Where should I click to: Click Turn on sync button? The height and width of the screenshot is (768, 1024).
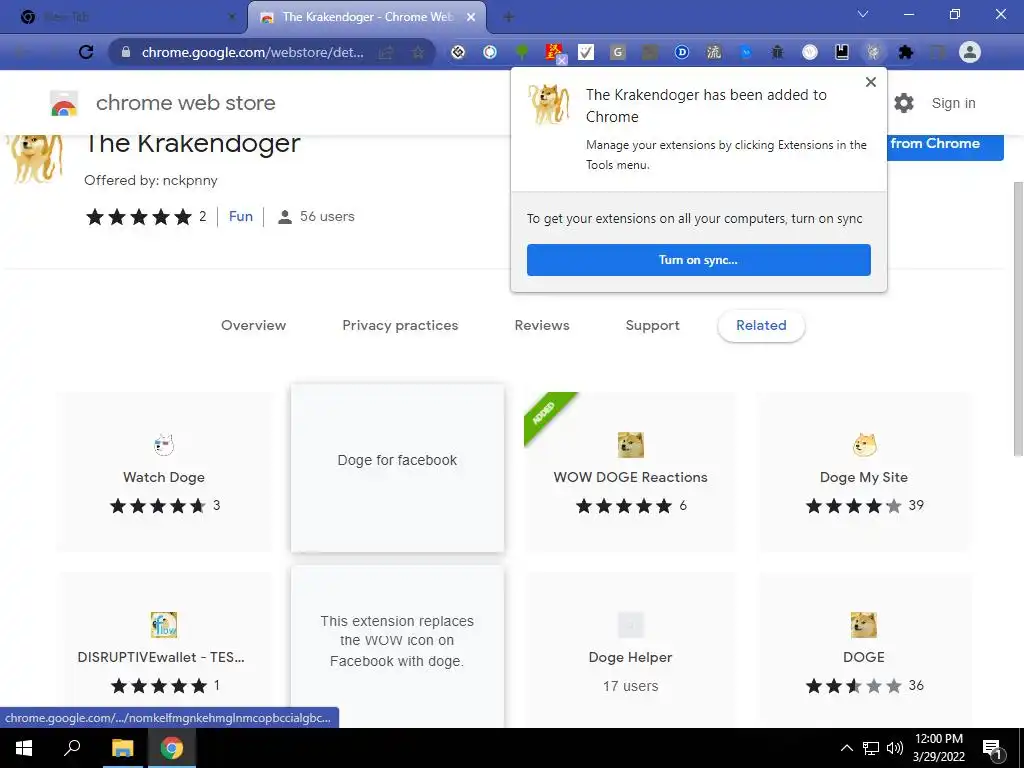pyautogui.click(x=699, y=260)
